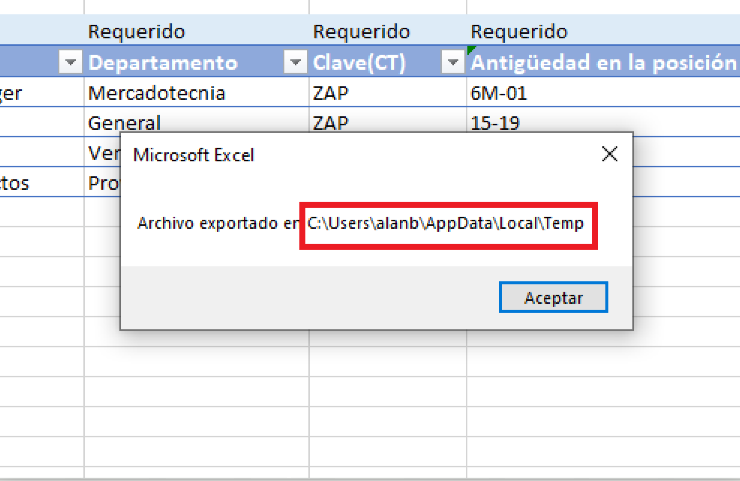Select Requerido label above Antigüedad
Image resolution: width=740 pixels, height=481 pixels.
click(x=519, y=32)
